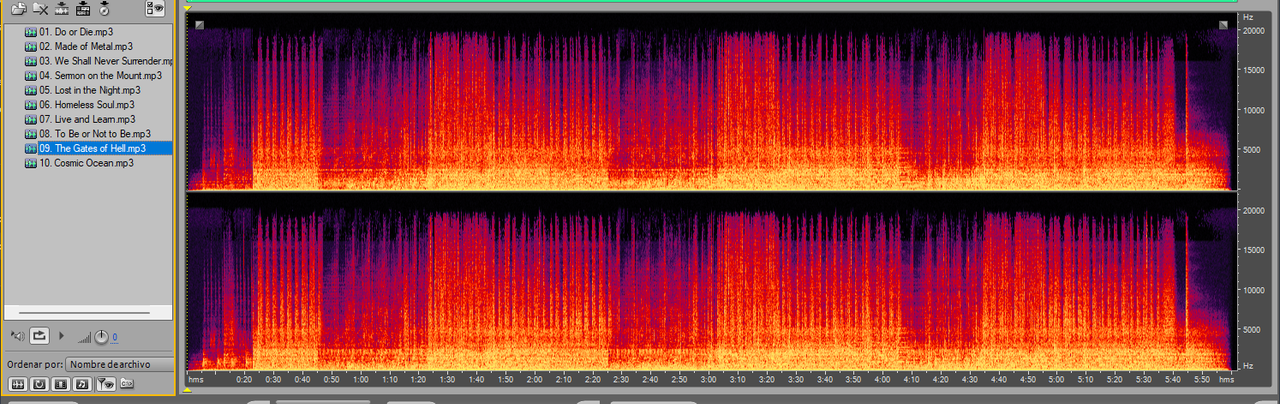Click the top-right spectral corner handle
Screen dimensions: 1280x404
click(1223, 25)
